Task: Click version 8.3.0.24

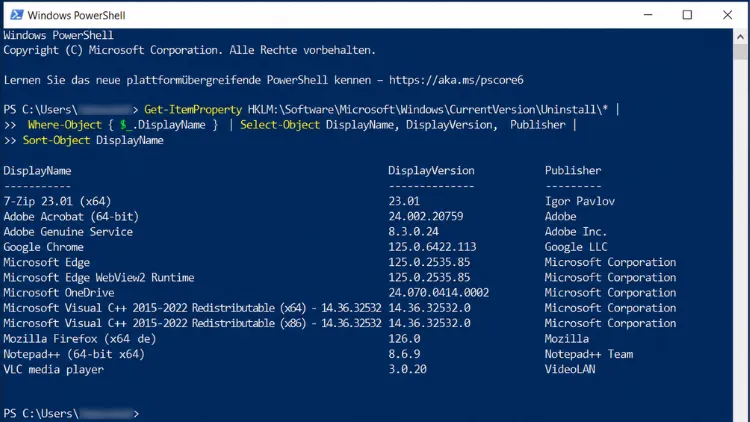Action: tap(413, 232)
